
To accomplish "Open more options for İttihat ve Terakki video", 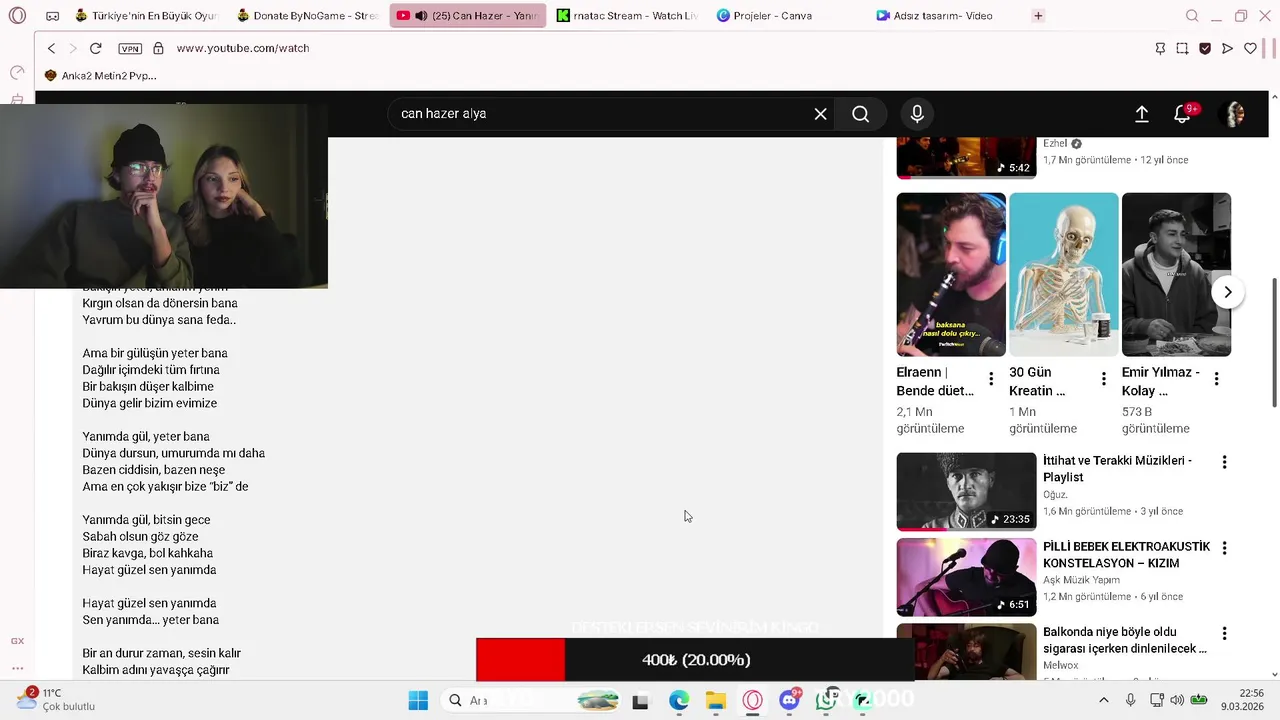I will tap(1224, 462).
